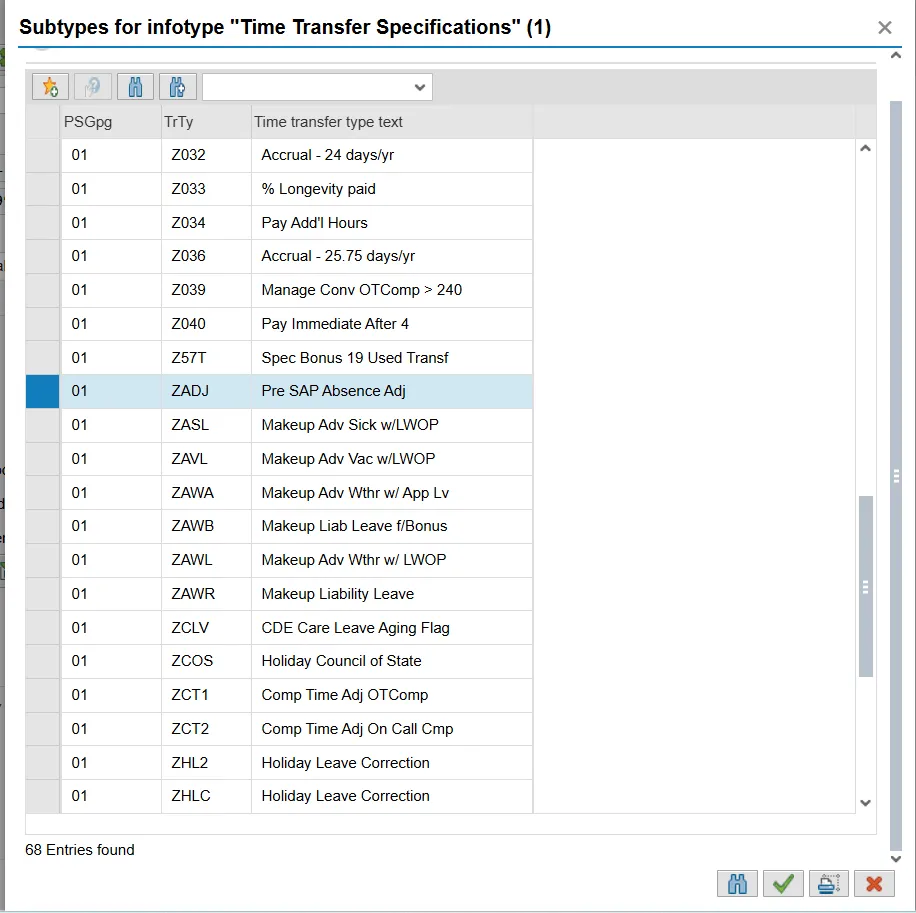Click the add to favorites star icon

(x=50, y=87)
